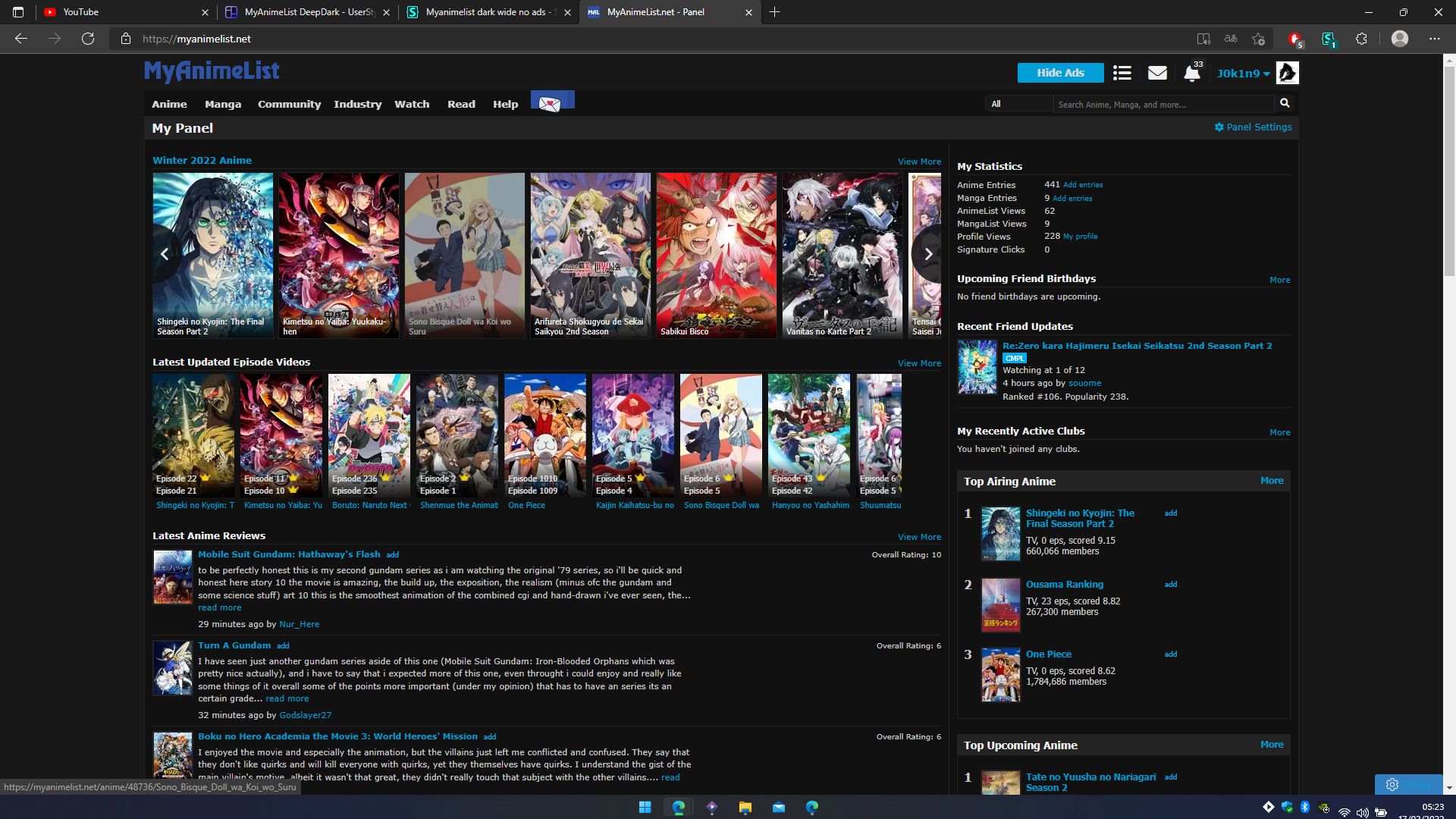Open More link for Top Airing Anime
The width and height of the screenshot is (1456, 819).
tap(1272, 481)
